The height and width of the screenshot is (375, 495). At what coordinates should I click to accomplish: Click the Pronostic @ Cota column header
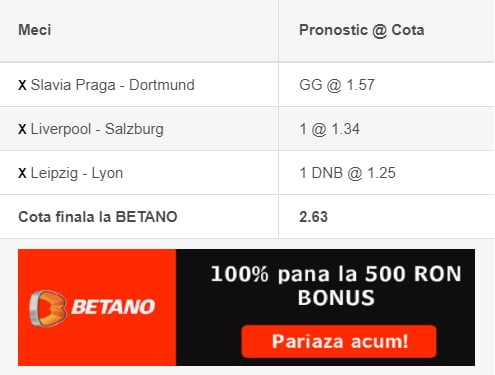pyautogui.click(x=362, y=30)
